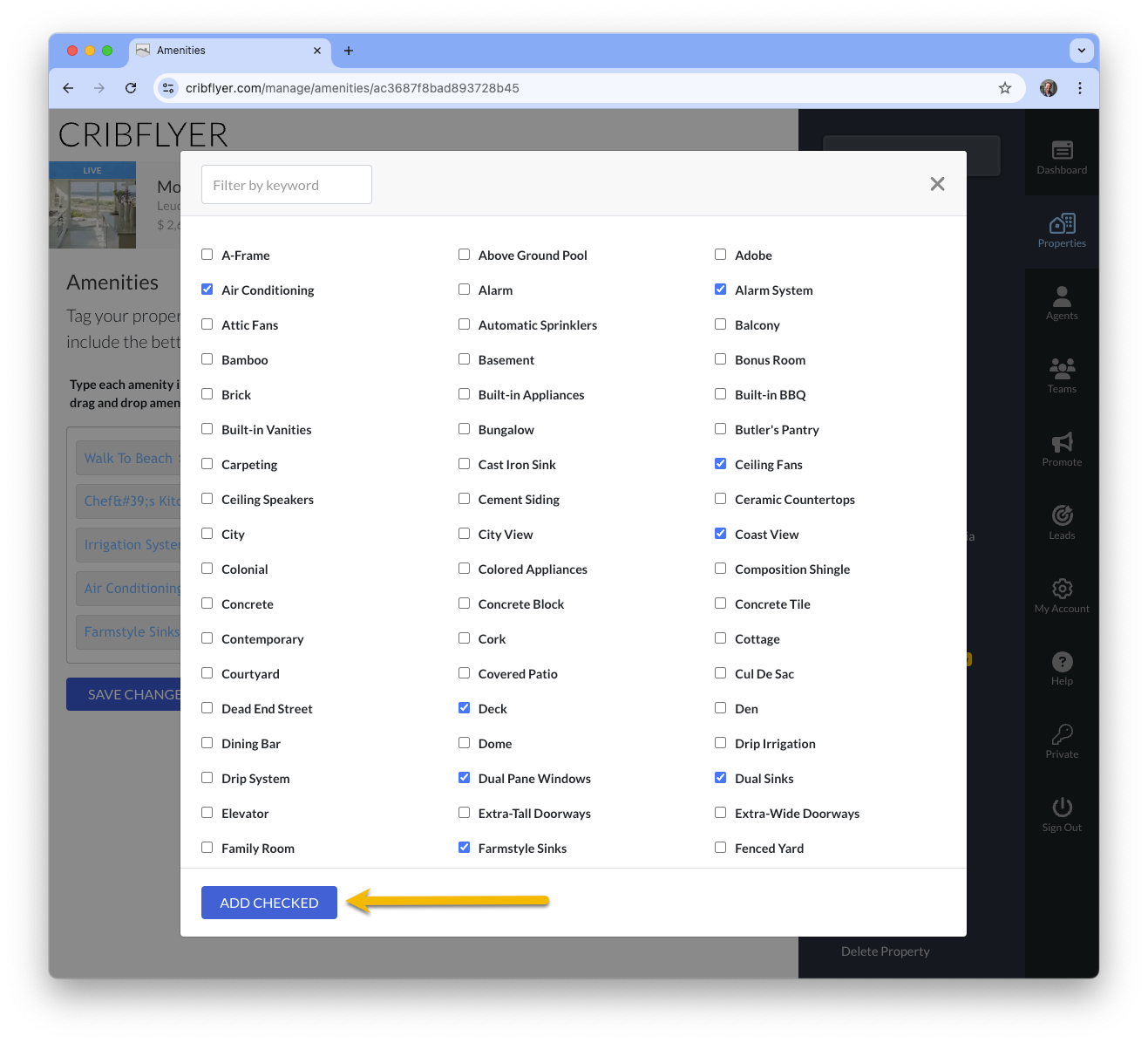Click the Ceiling Speakers label
The image size is (1148, 1043).
[268, 500]
